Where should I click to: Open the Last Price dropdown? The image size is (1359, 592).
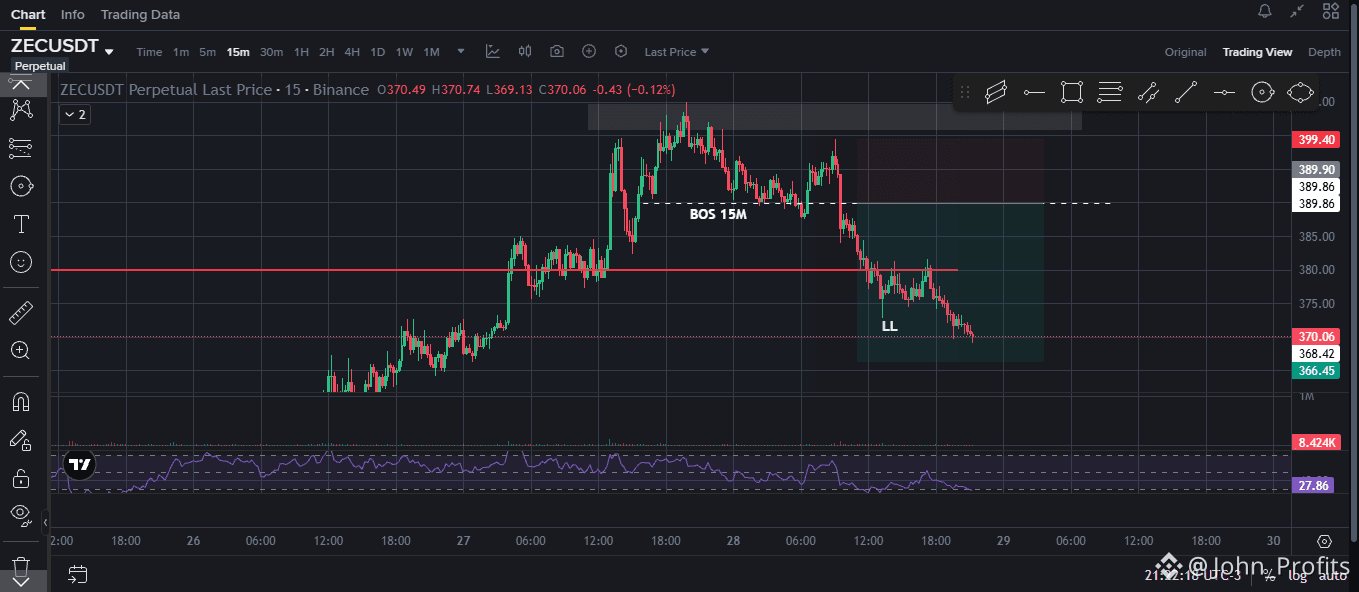[677, 51]
